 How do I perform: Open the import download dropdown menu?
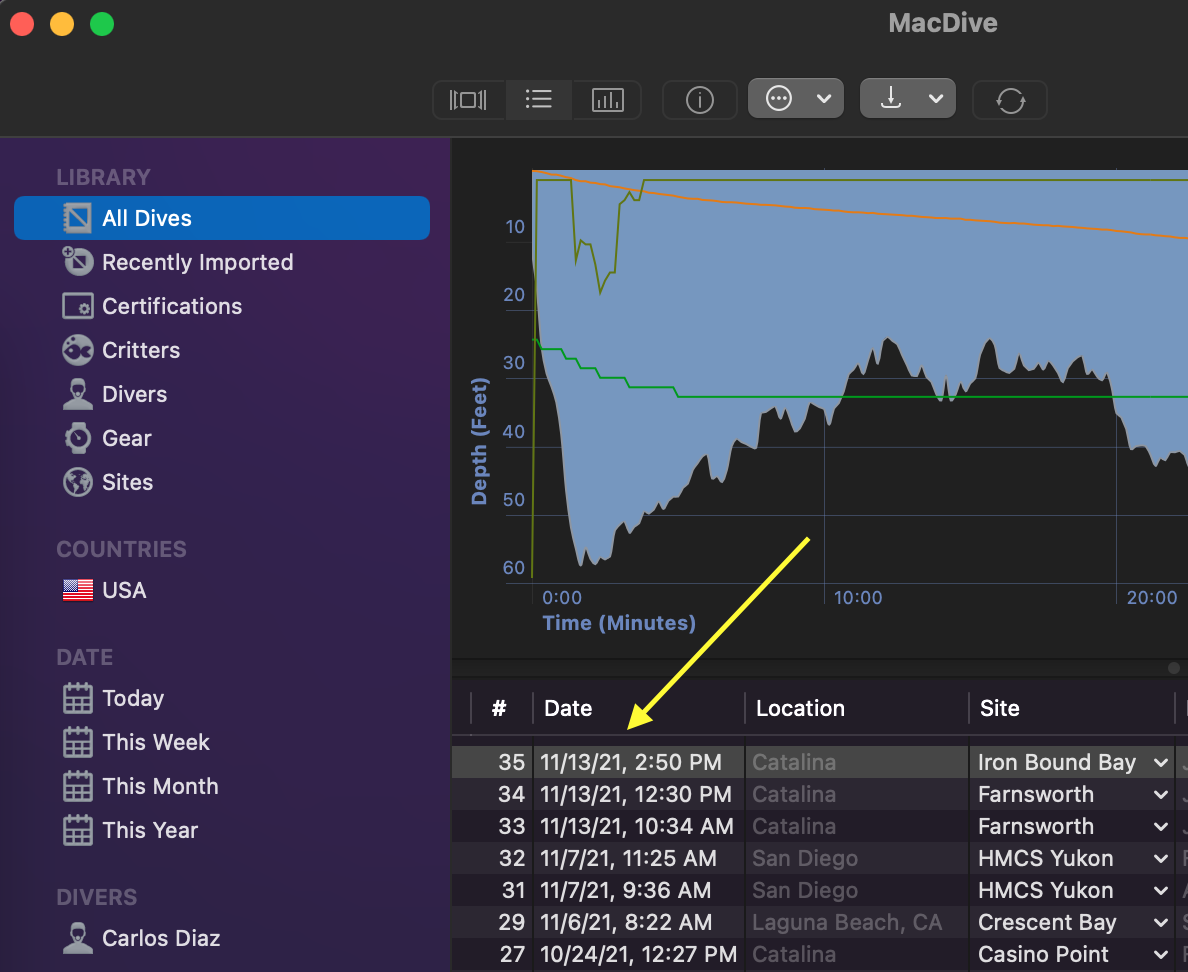(908, 99)
